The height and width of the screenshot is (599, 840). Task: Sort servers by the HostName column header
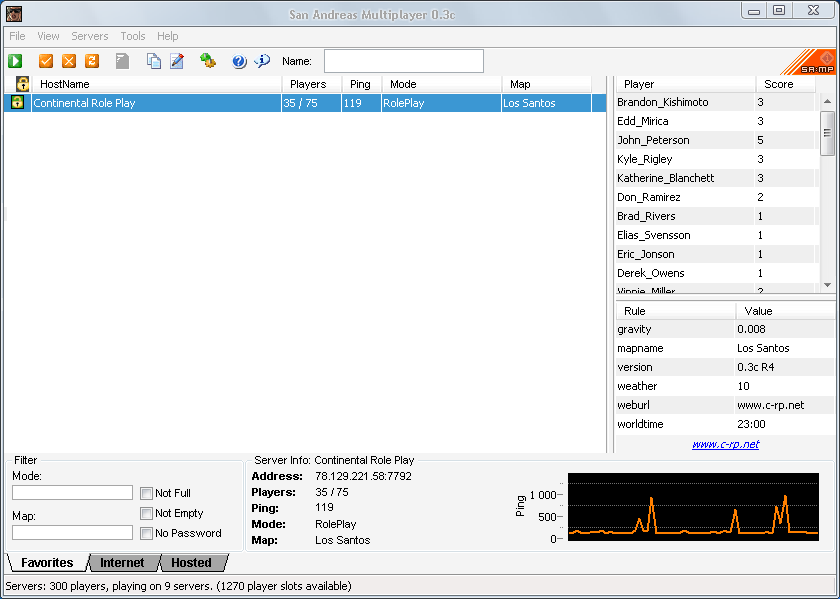(156, 84)
